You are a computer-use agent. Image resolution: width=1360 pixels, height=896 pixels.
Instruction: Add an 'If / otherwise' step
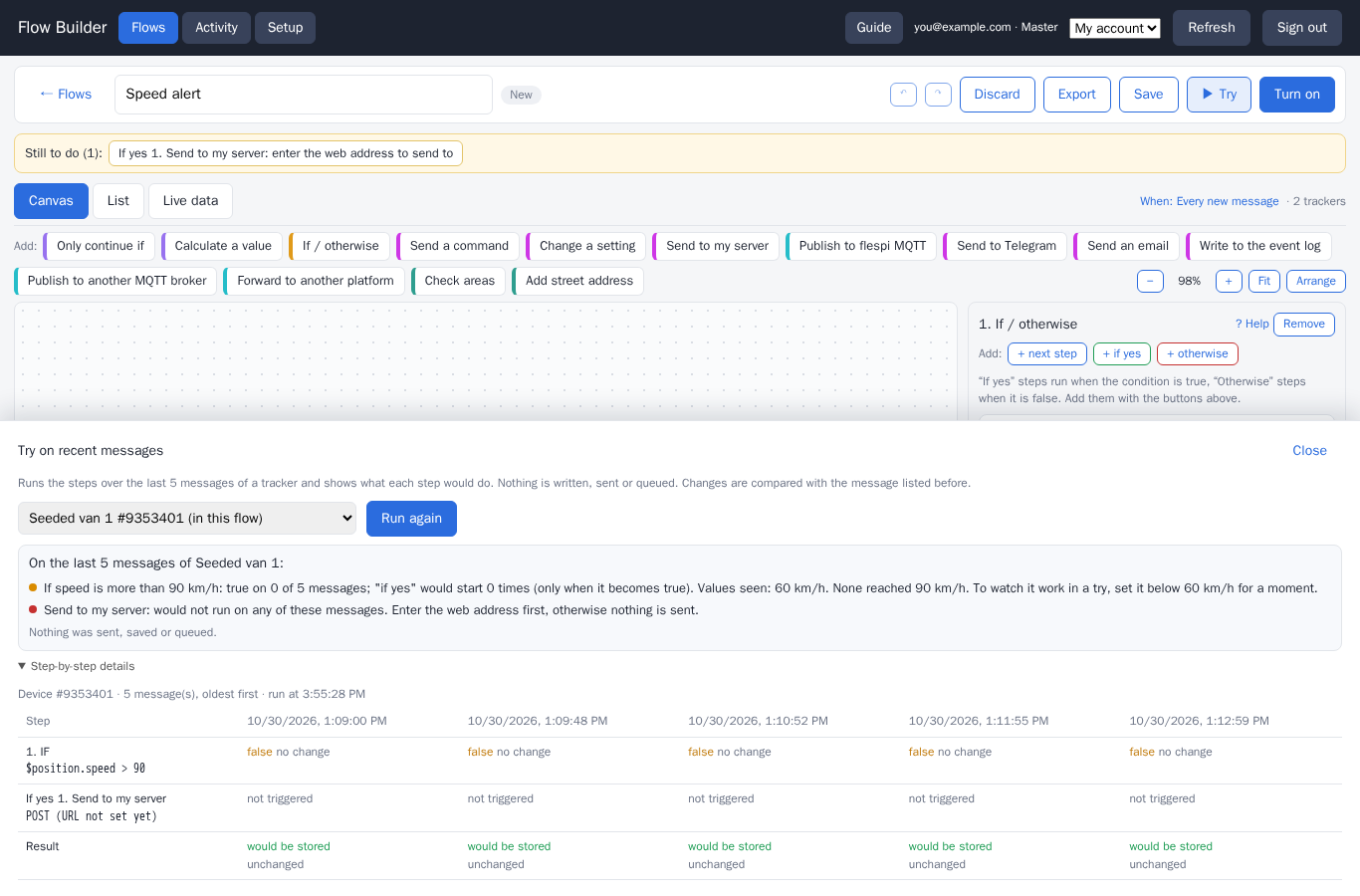tap(340, 246)
